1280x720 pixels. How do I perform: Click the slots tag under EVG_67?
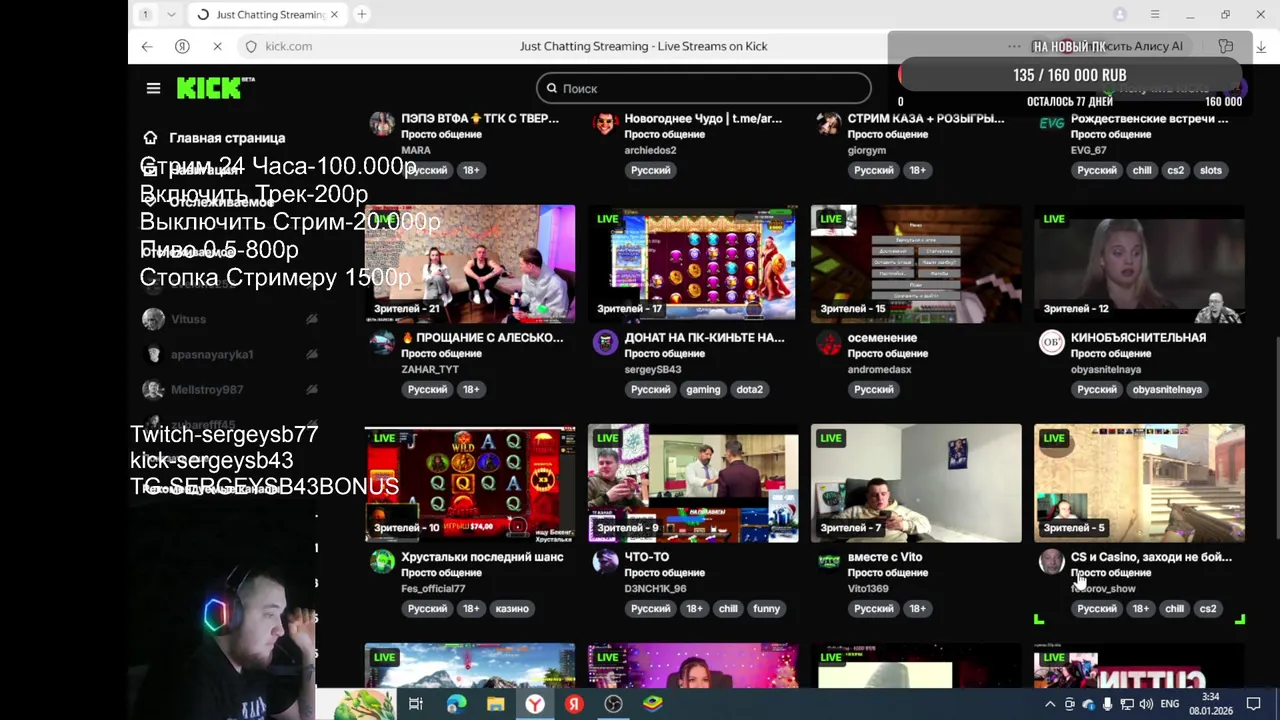pos(1211,170)
